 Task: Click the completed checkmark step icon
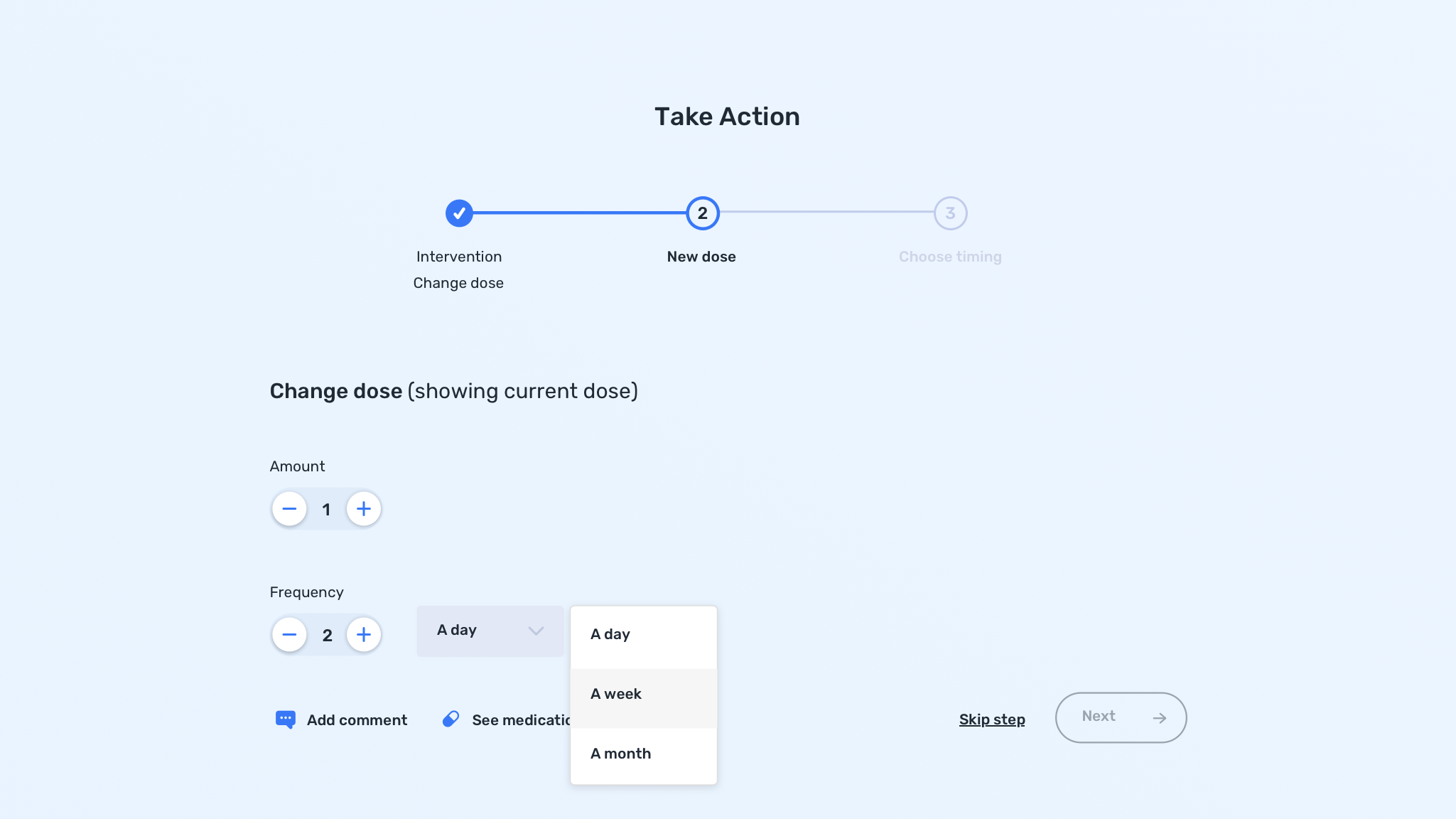pyautogui.click(x=459, y=213)
